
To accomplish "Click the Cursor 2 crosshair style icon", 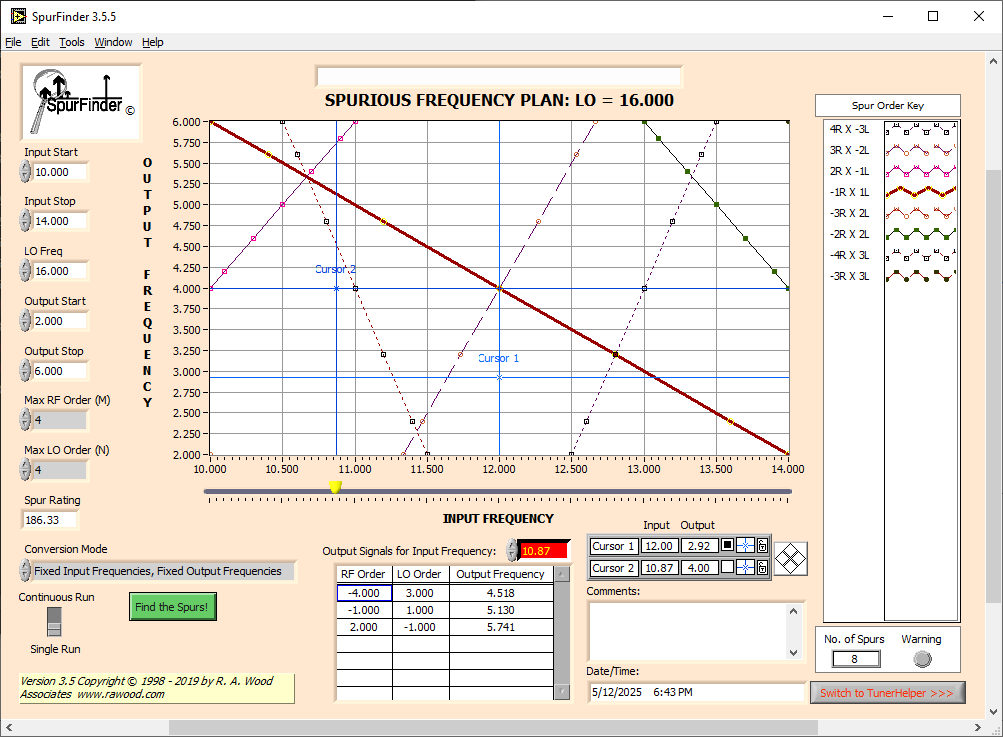I will 745,568.
